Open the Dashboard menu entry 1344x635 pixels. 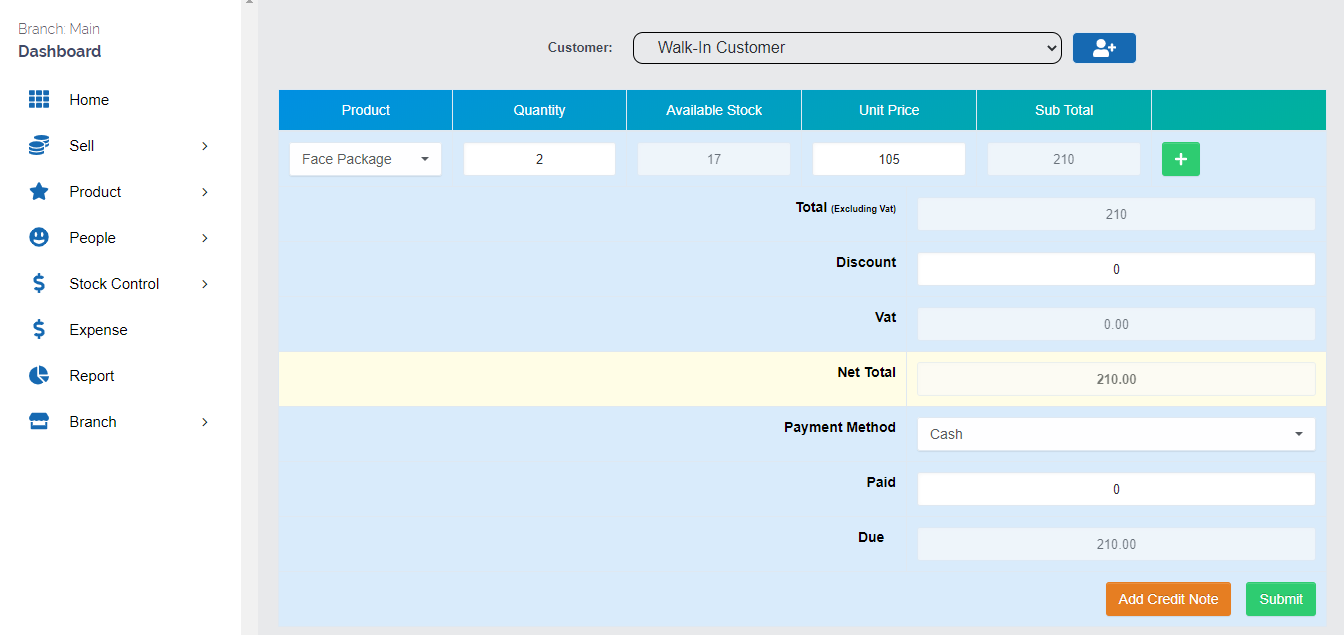click(x=59, y=51)
